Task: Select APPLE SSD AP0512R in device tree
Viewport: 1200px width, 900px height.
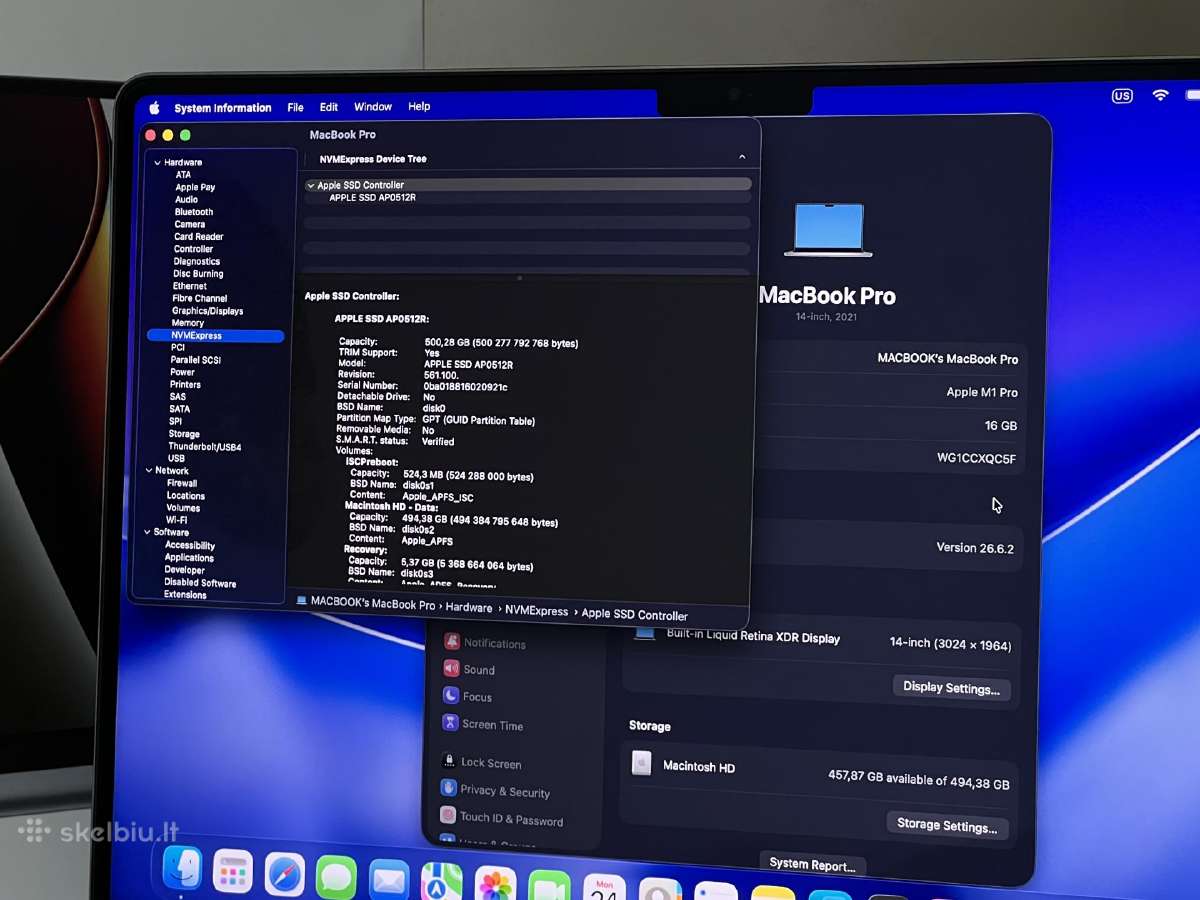Action: 373,197
